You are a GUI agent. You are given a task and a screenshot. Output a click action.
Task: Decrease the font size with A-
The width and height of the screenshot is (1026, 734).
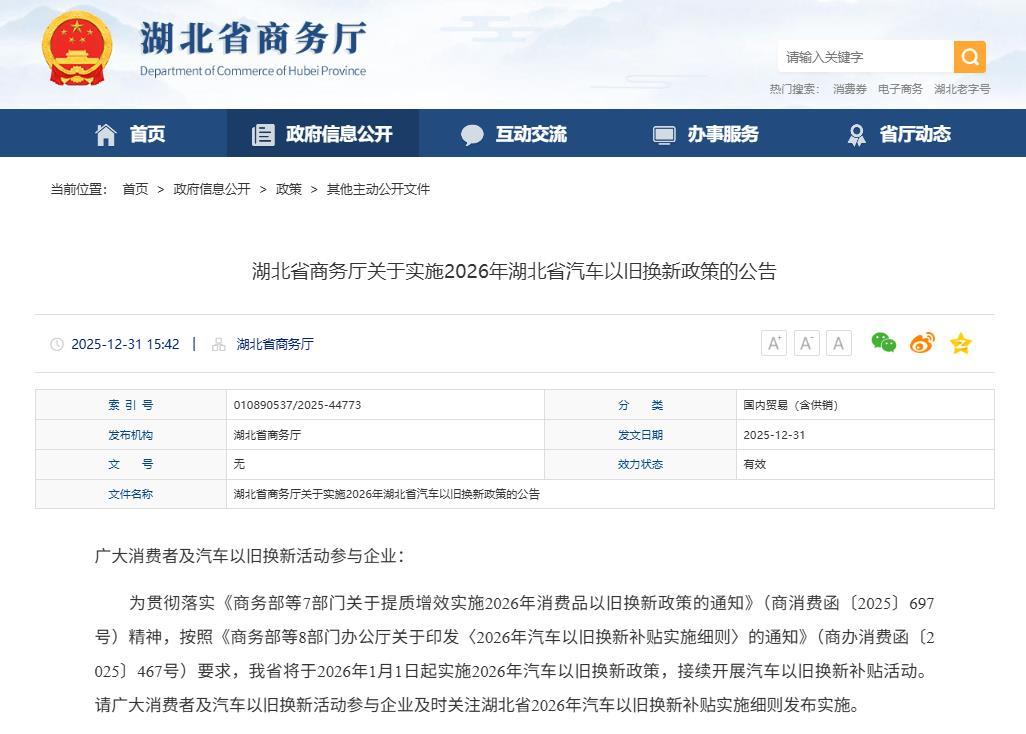[806, 343]
